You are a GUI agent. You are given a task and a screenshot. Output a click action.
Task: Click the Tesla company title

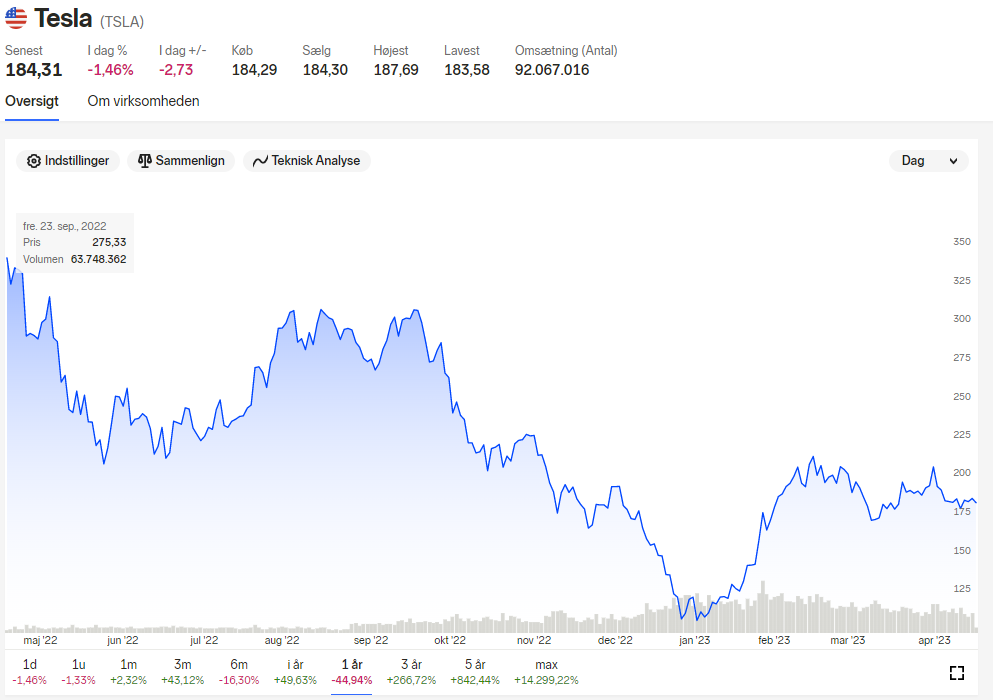63,18
